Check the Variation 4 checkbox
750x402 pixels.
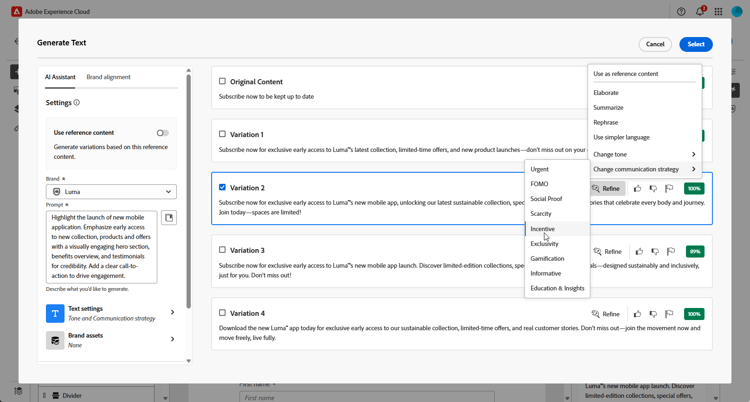click(222, 313)
